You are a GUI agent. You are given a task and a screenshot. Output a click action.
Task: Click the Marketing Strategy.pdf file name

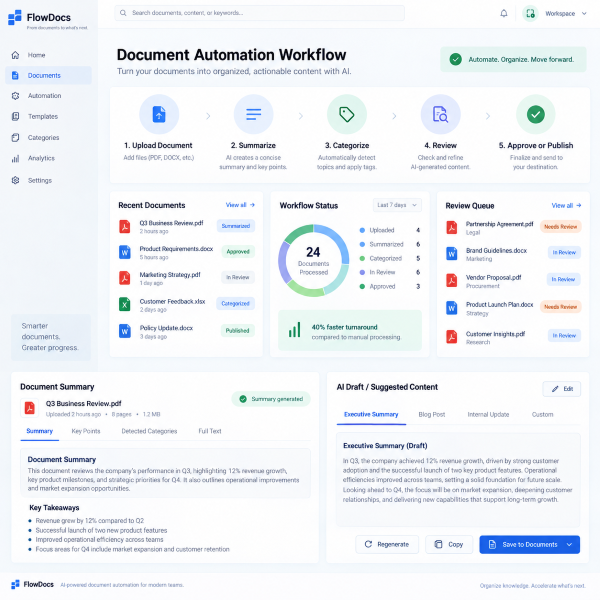170,274
